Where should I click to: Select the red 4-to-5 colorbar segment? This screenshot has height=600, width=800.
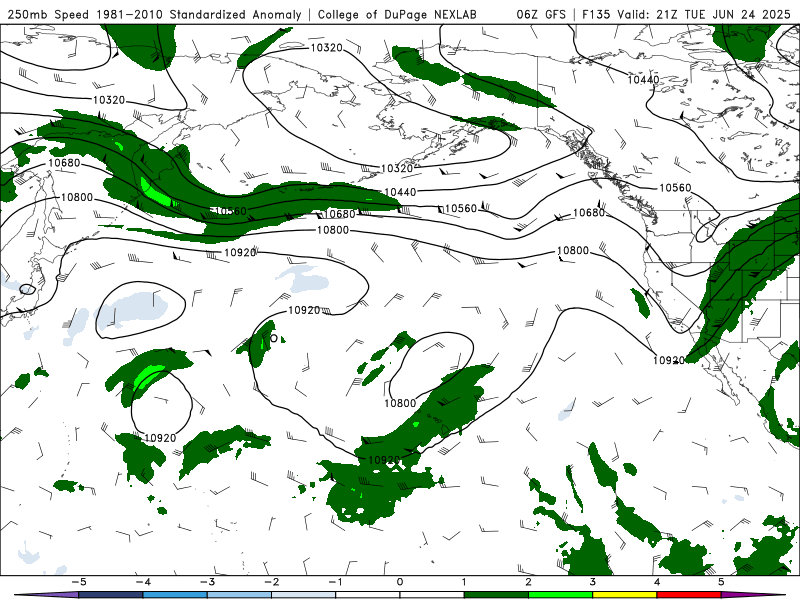tap(689, 595)
